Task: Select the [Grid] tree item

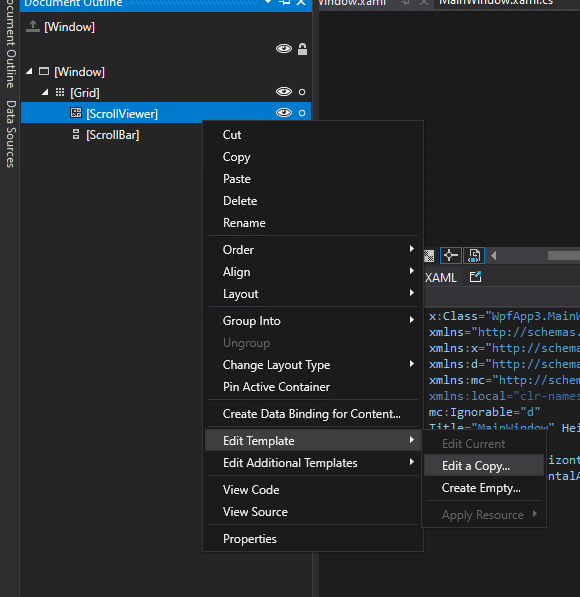Action: click(x=85, y=93)
